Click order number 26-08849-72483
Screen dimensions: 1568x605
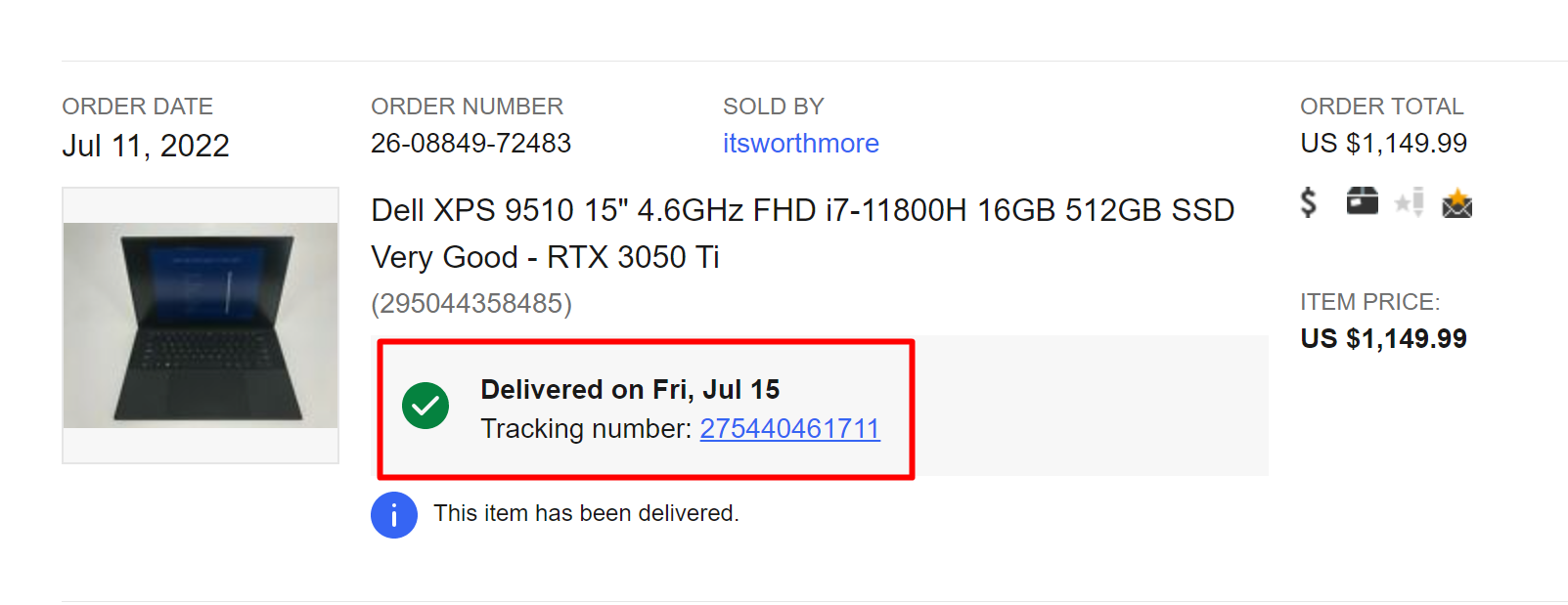[470, 144]
